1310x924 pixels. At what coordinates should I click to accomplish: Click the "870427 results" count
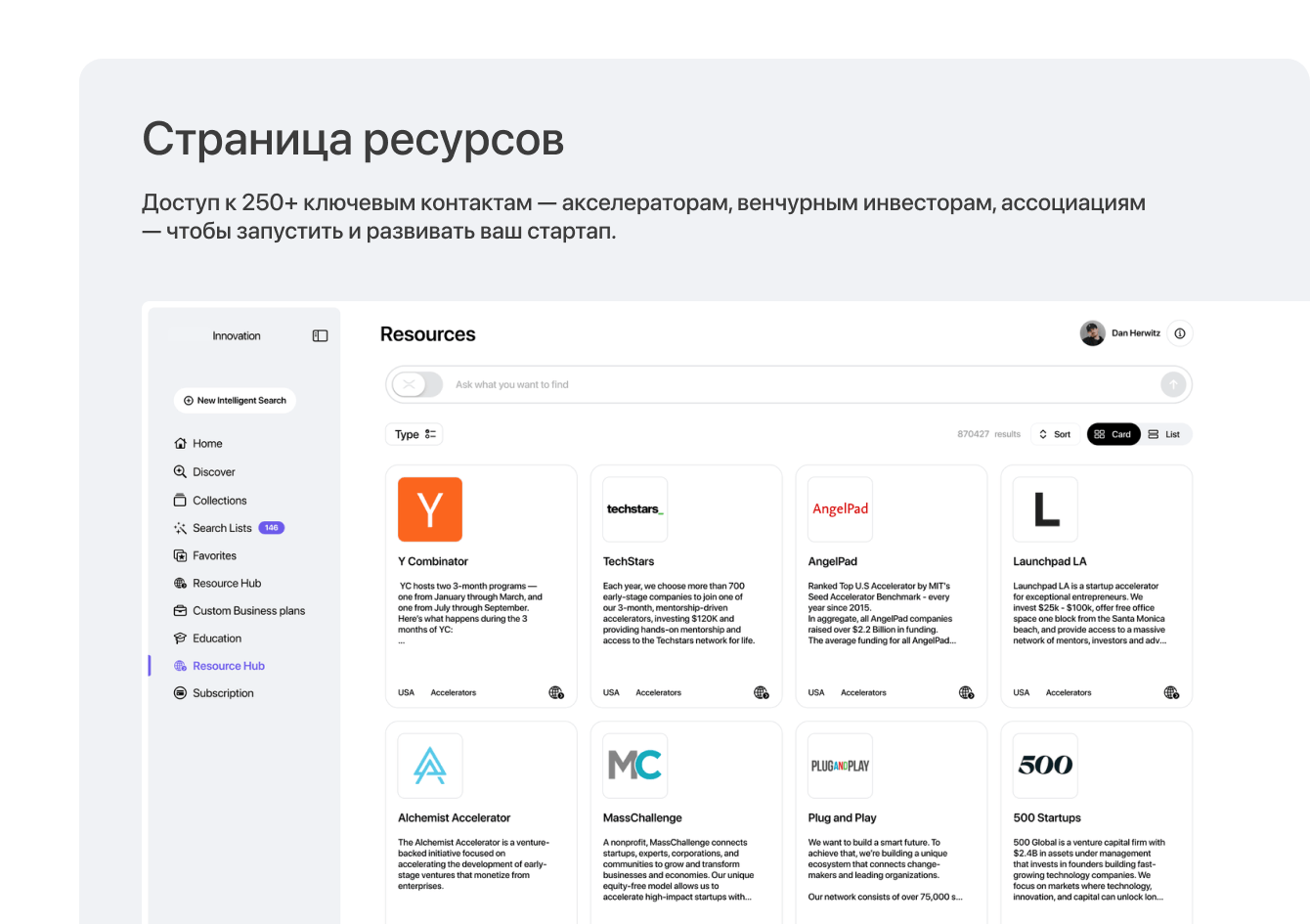click(x=989, y=434)
